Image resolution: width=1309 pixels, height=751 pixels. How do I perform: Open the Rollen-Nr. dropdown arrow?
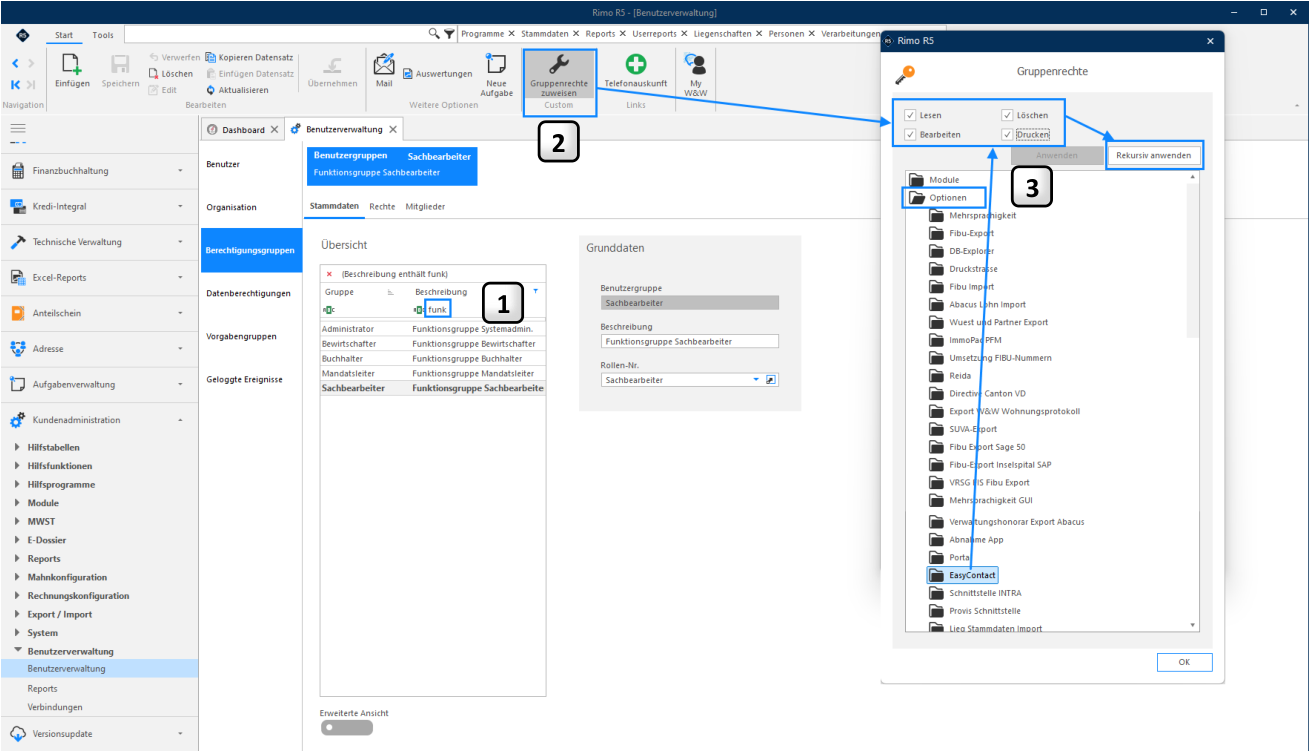(756, 380)
